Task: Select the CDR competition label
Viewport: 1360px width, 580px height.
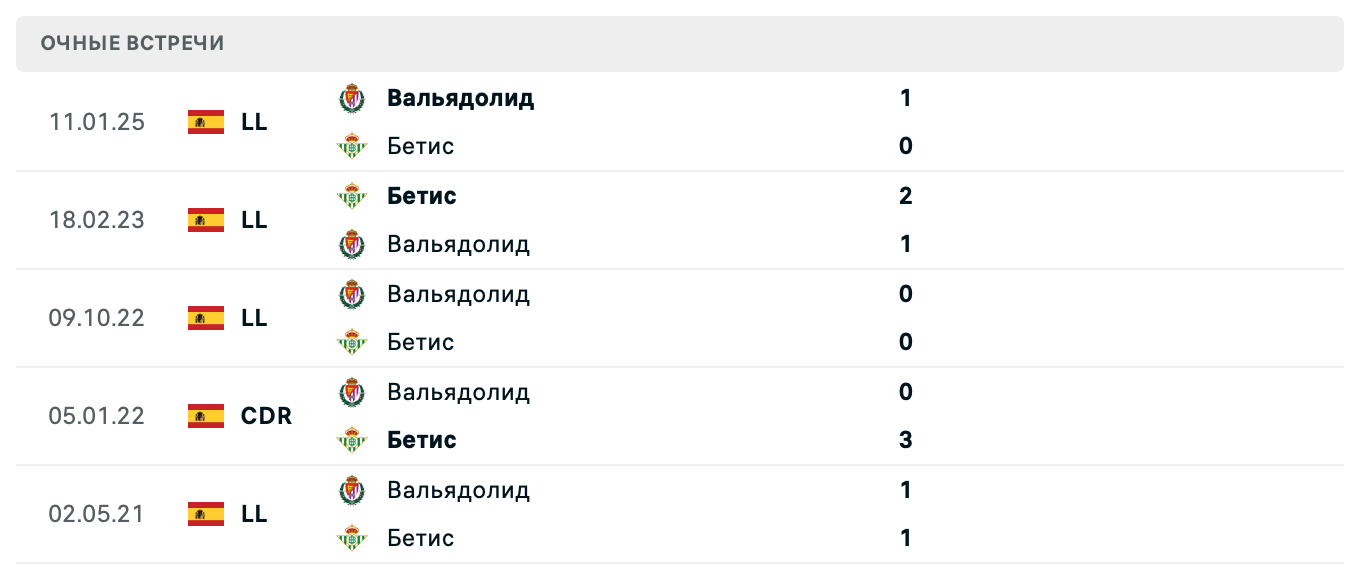Action: 266,416
